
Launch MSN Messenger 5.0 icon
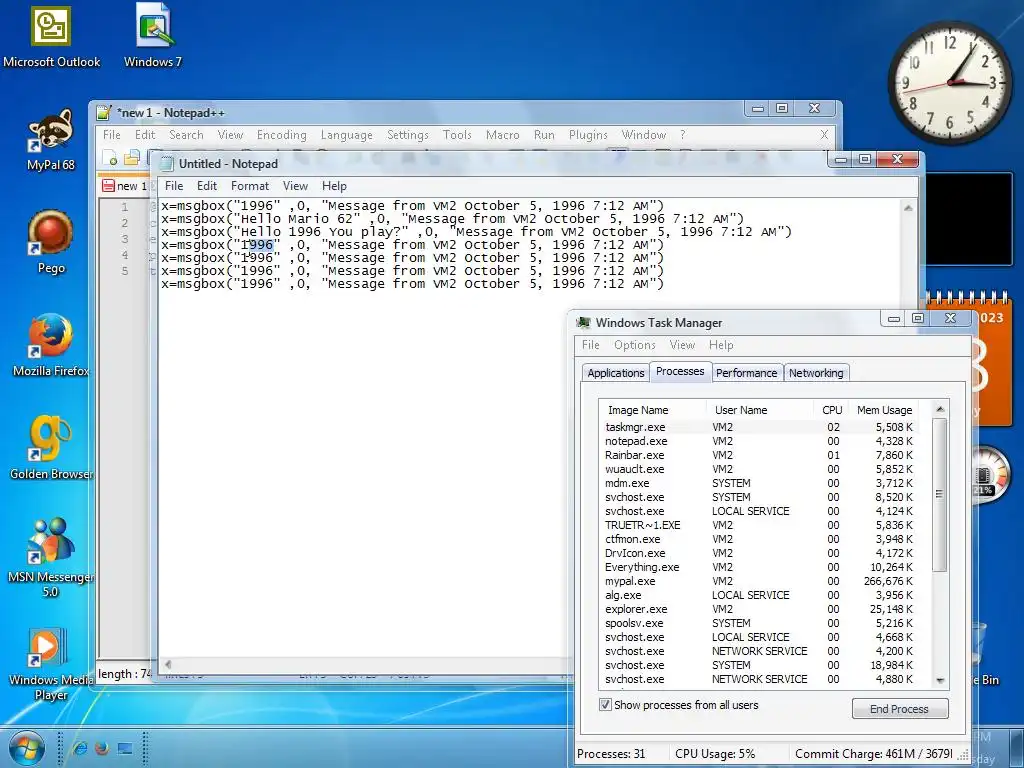click(x=51, y=557)
